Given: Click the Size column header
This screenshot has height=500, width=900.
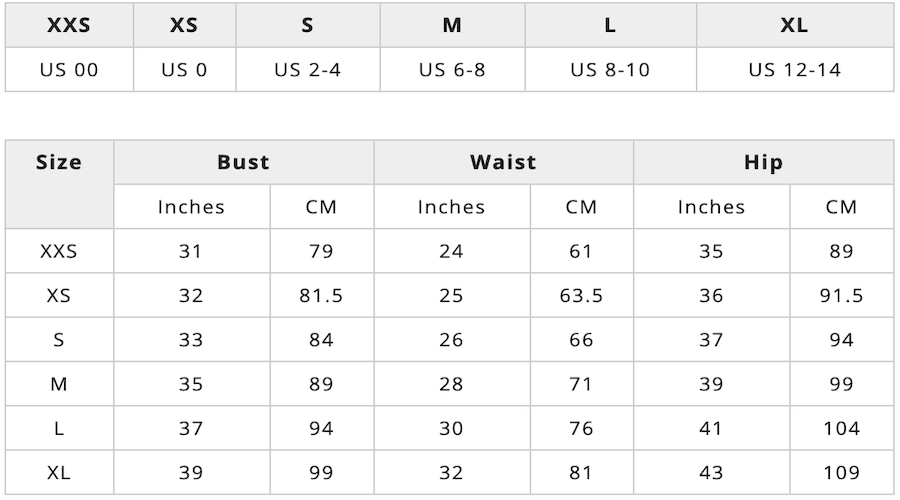Looking at the screenshot, I should click(59, 162).
